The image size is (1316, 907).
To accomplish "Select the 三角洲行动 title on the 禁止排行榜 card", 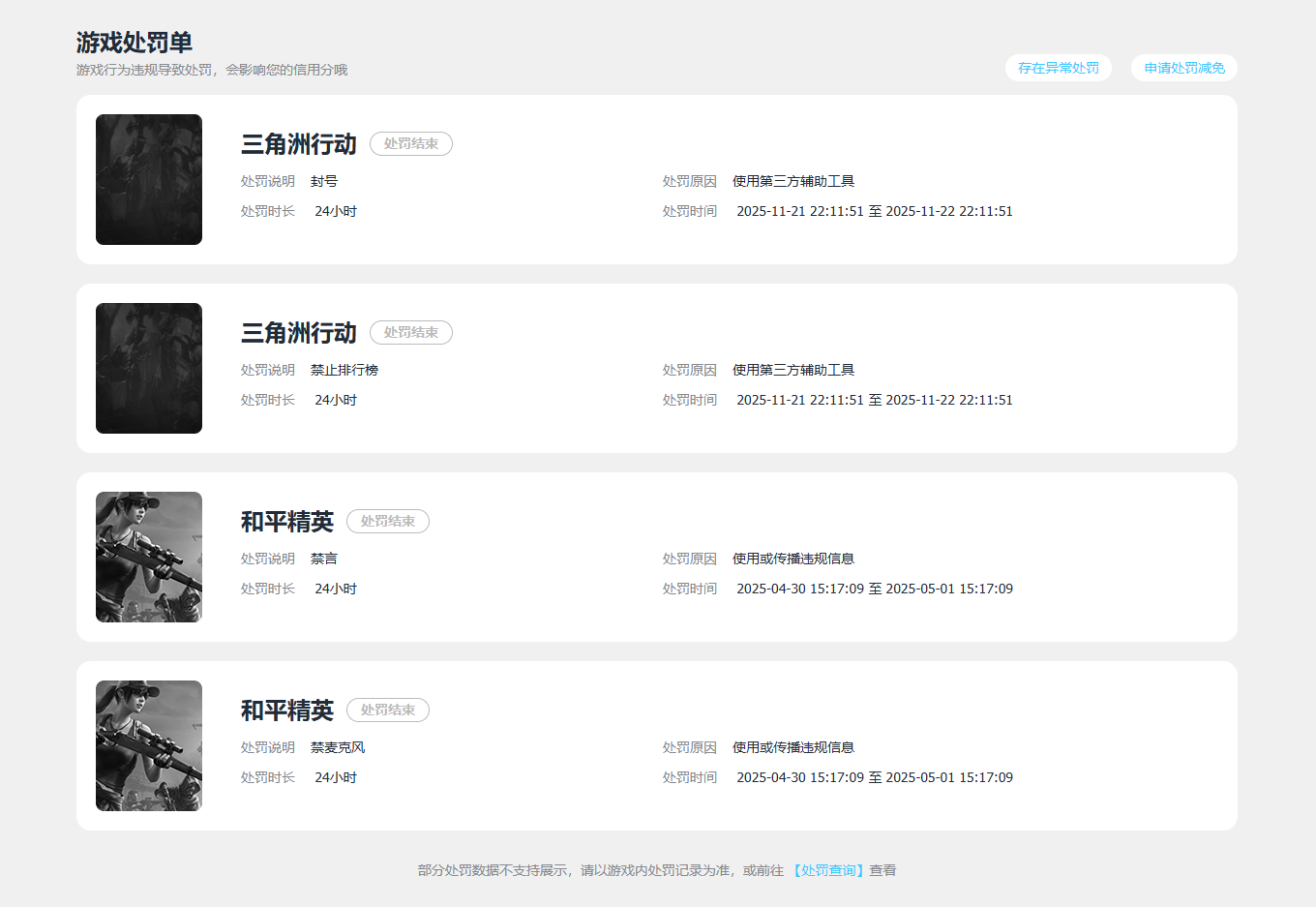I will pos(299,333).
